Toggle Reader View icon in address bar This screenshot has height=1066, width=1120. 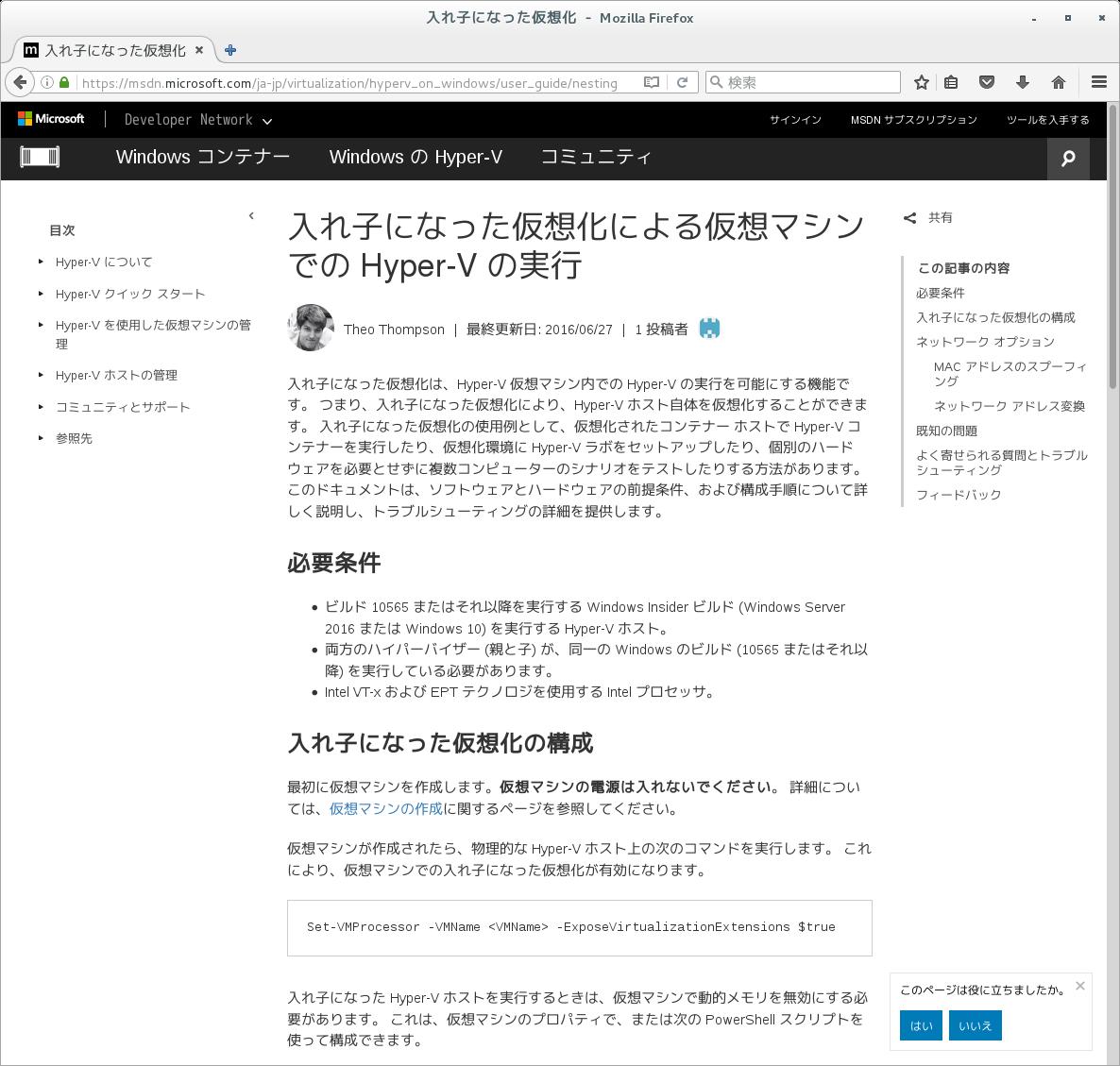[x=652, y=82]
